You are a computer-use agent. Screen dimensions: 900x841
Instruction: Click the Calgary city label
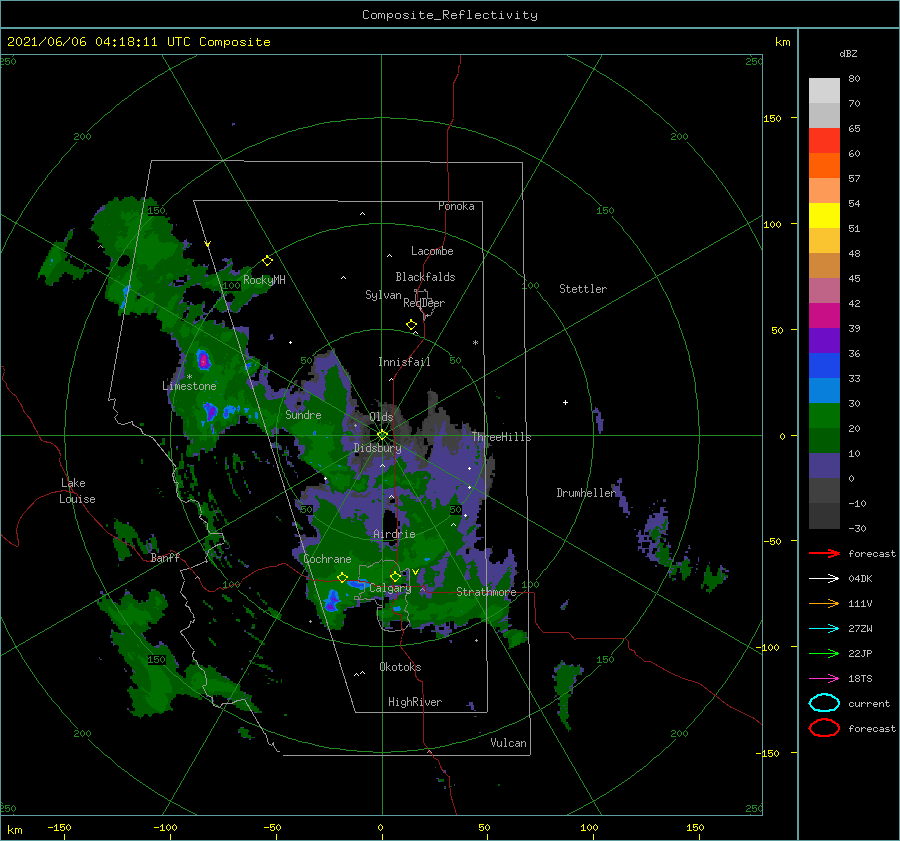(x=390, y=588)
